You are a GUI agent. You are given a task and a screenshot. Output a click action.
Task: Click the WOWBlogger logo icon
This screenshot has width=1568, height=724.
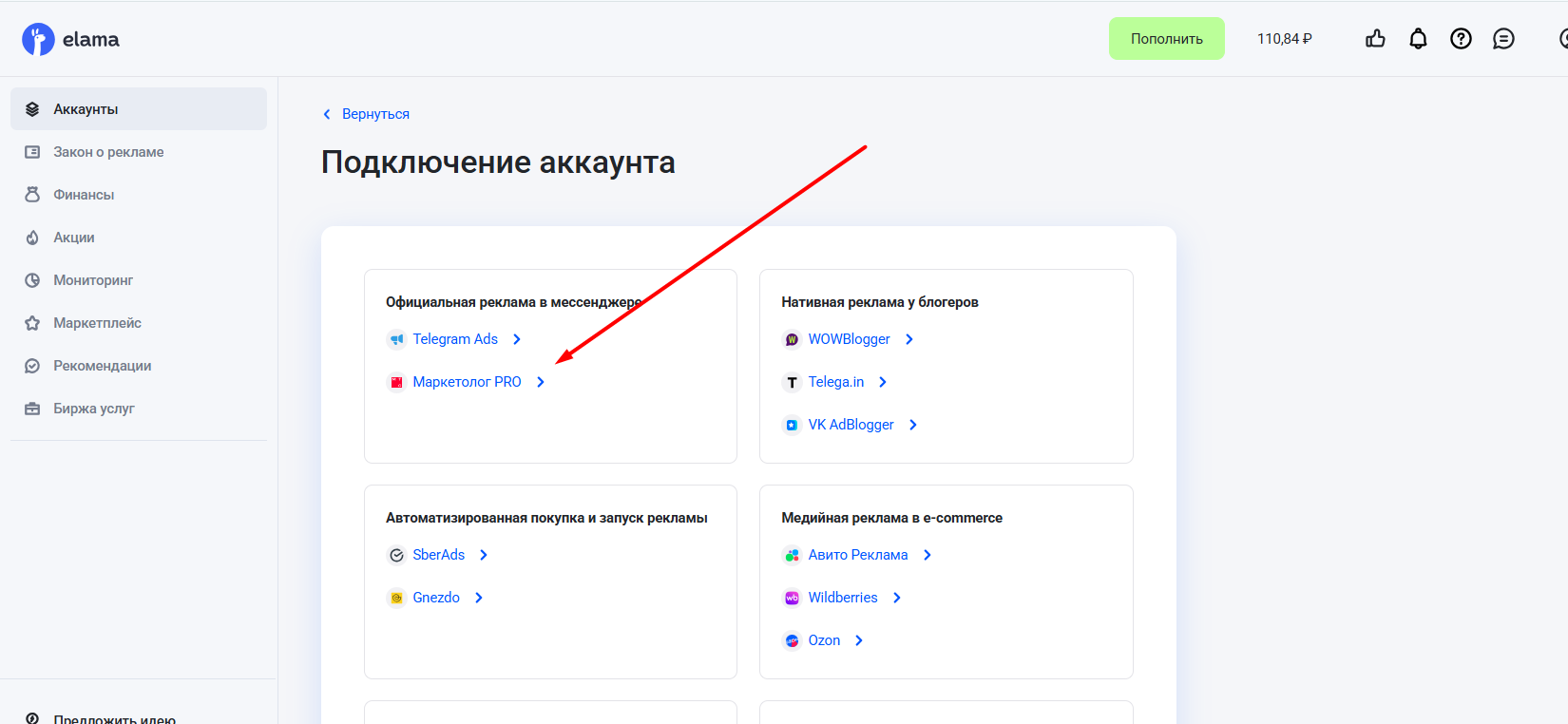[x=792, y=339]
